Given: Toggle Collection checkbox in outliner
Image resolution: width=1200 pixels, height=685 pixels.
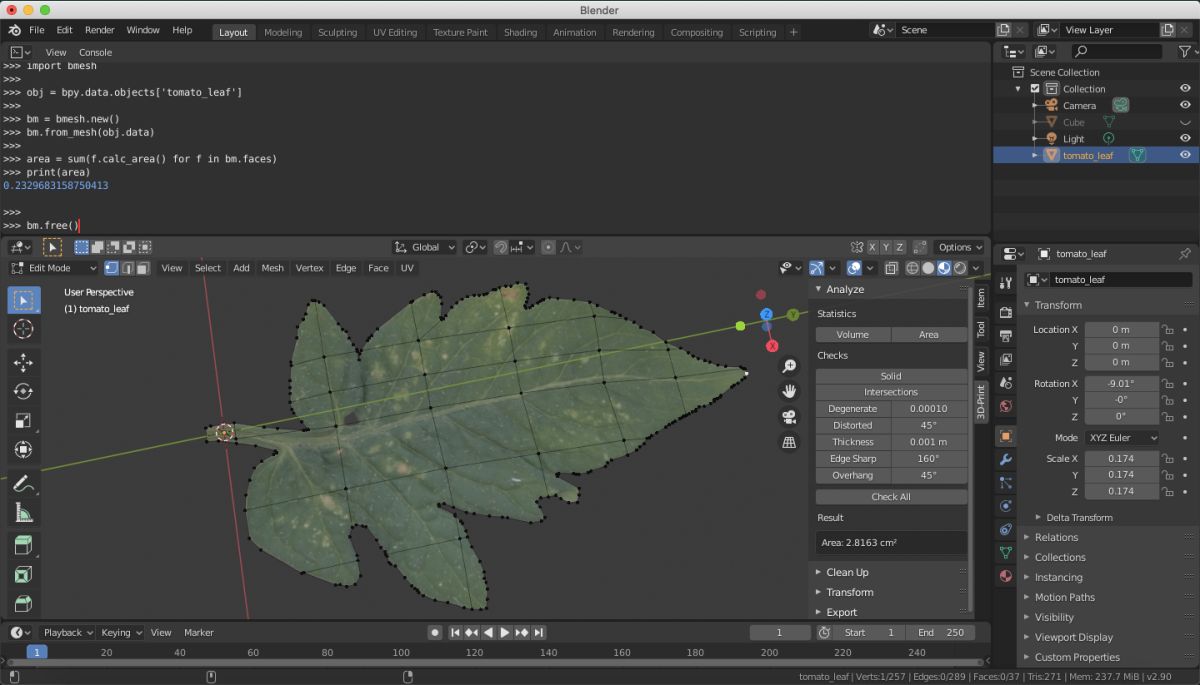Looking at the screenshot, I should (1035, 89).
